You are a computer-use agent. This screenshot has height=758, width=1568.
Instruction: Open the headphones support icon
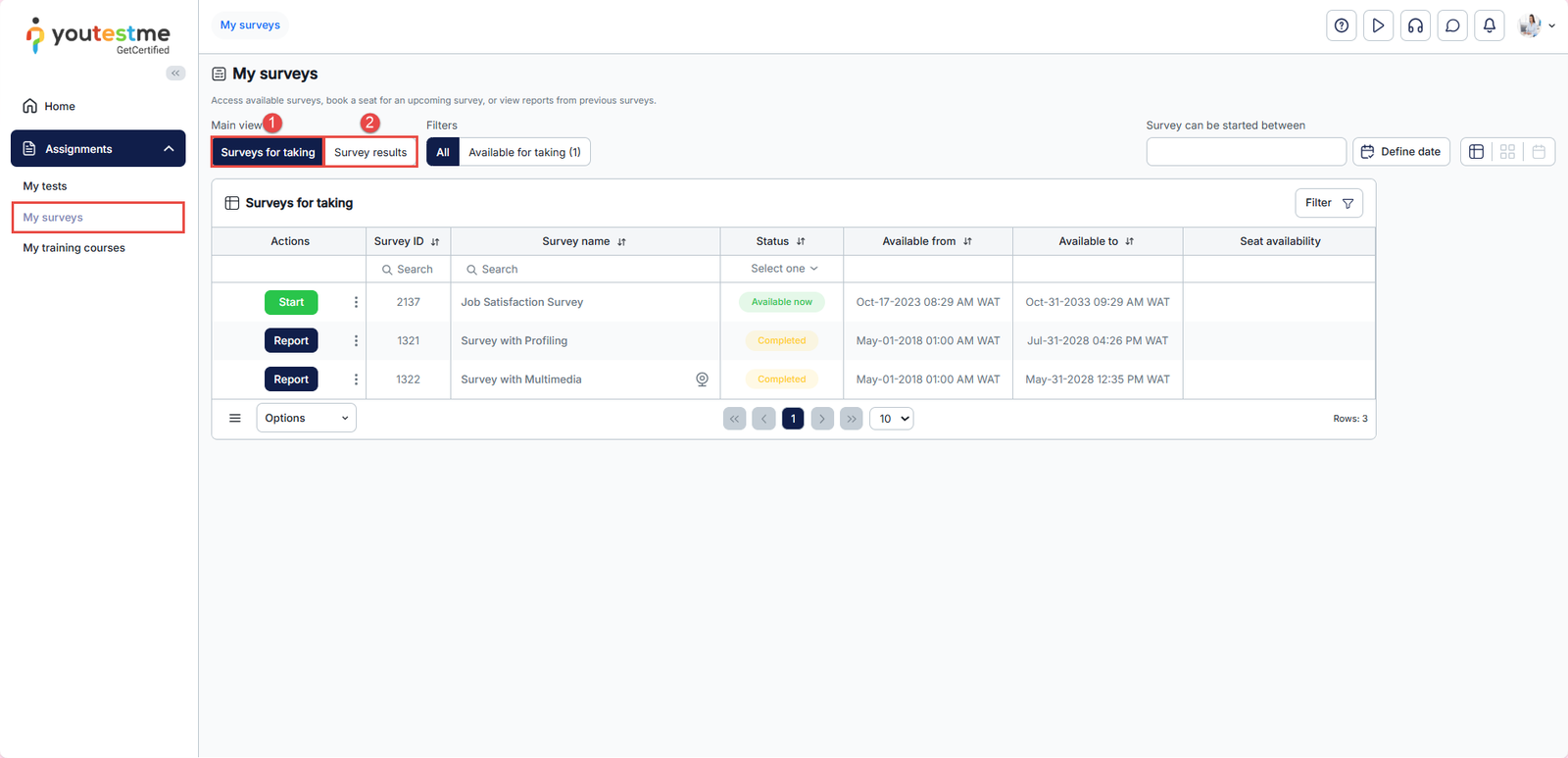point(1415,26)
